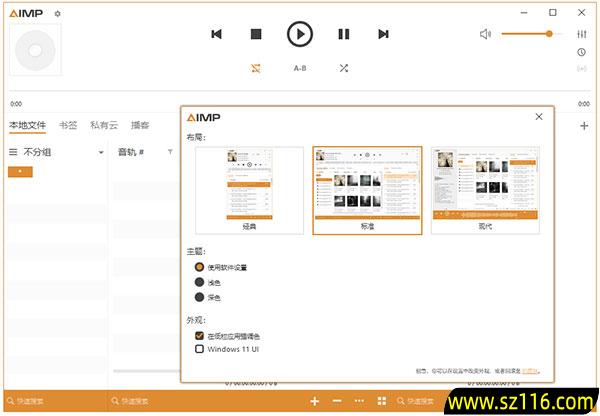The width and height of the screenshot is (600, 416).
Task: Adjust the volume slider
Action: coord(527,34)
